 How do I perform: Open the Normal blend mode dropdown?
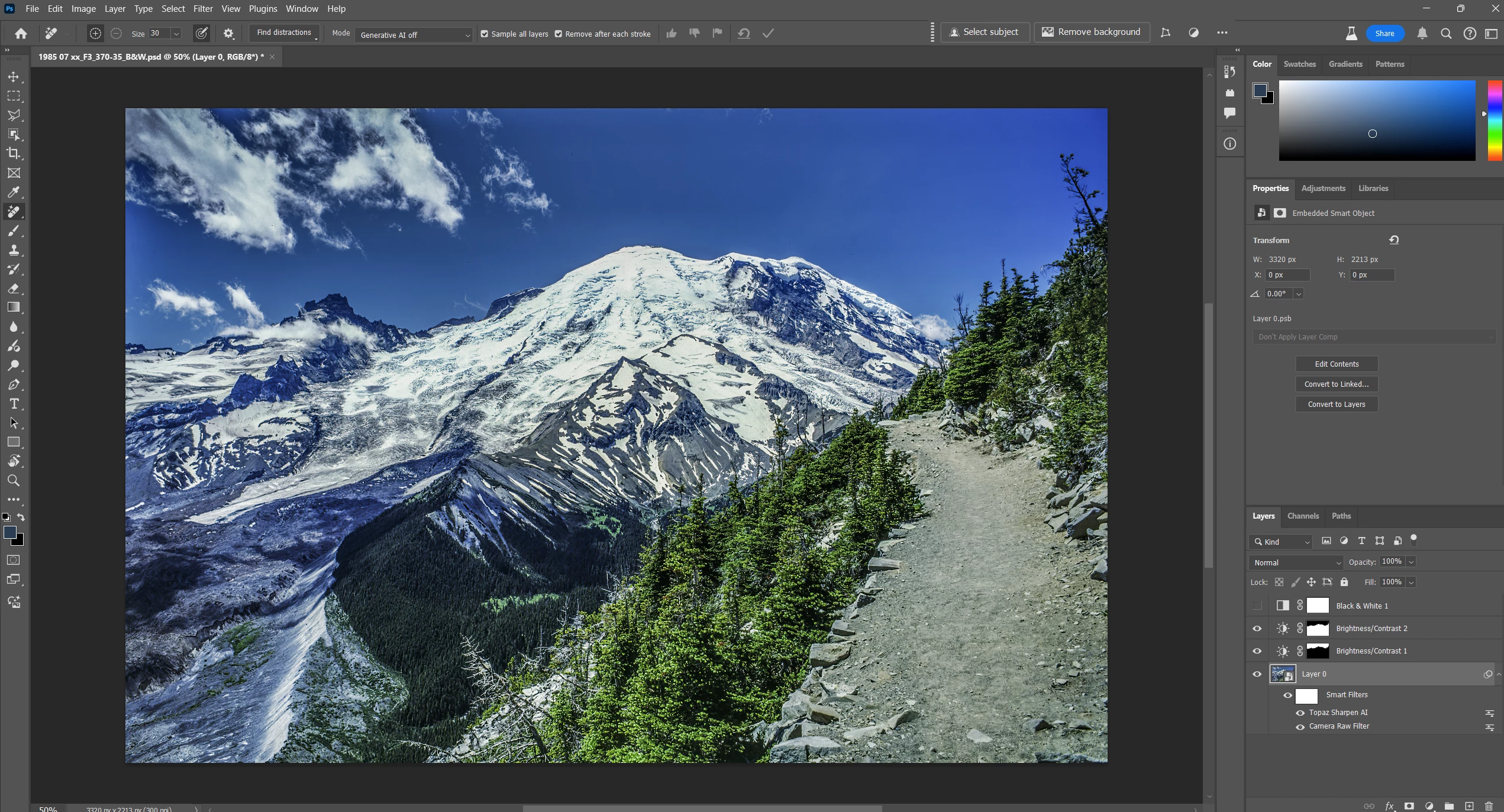tap(1296, 562)
